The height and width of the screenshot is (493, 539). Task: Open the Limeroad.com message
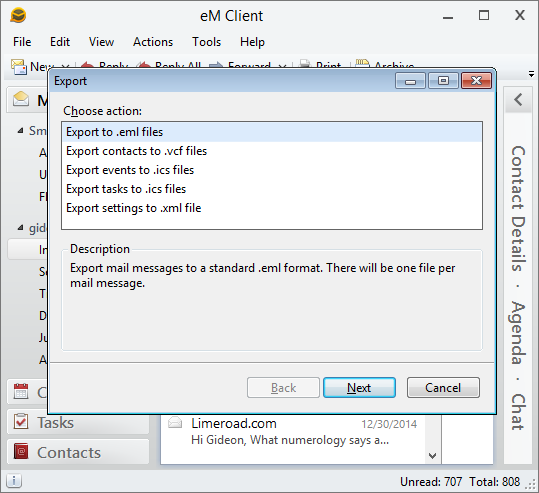[293, 432]
